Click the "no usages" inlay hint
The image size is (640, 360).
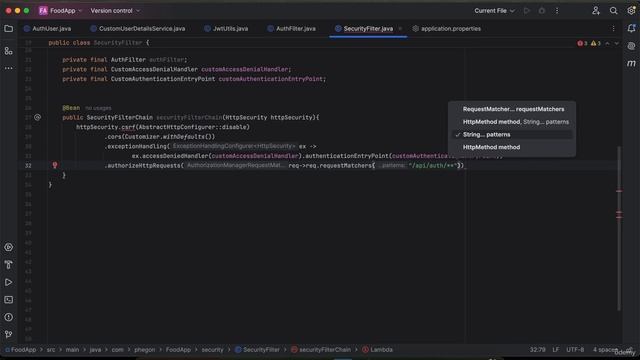(x=98, y=108)
